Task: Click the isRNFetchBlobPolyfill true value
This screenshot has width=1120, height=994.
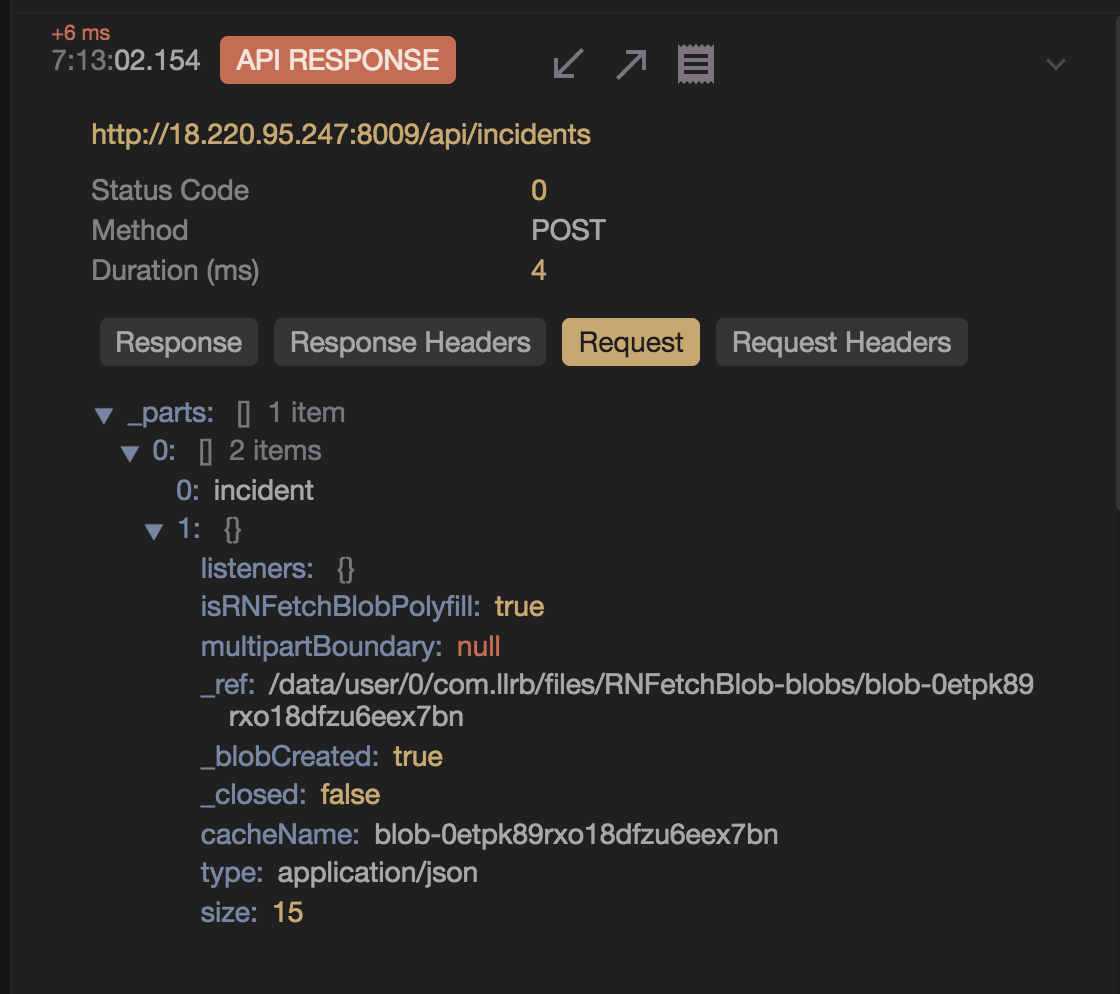Action: click(x=519, y=607)
